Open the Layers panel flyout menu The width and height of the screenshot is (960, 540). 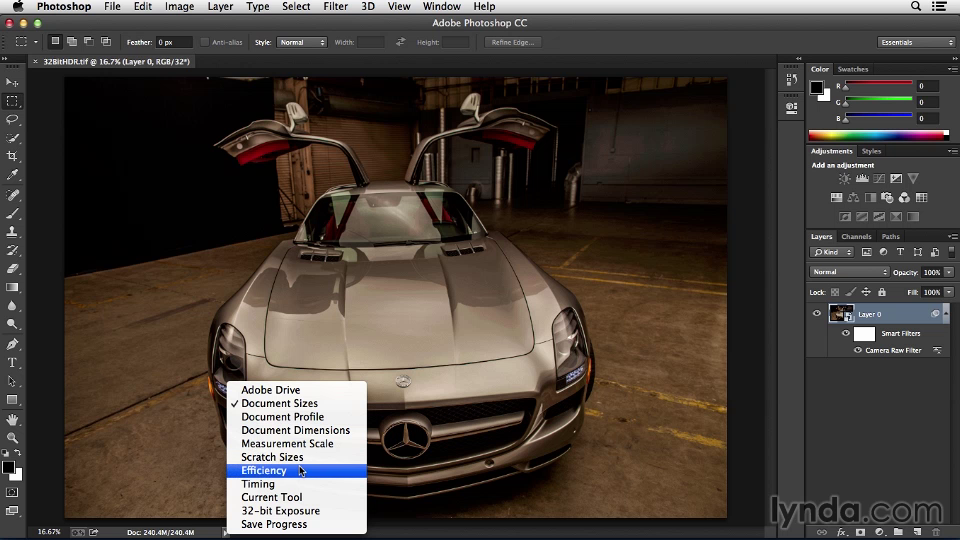[952, 236]
